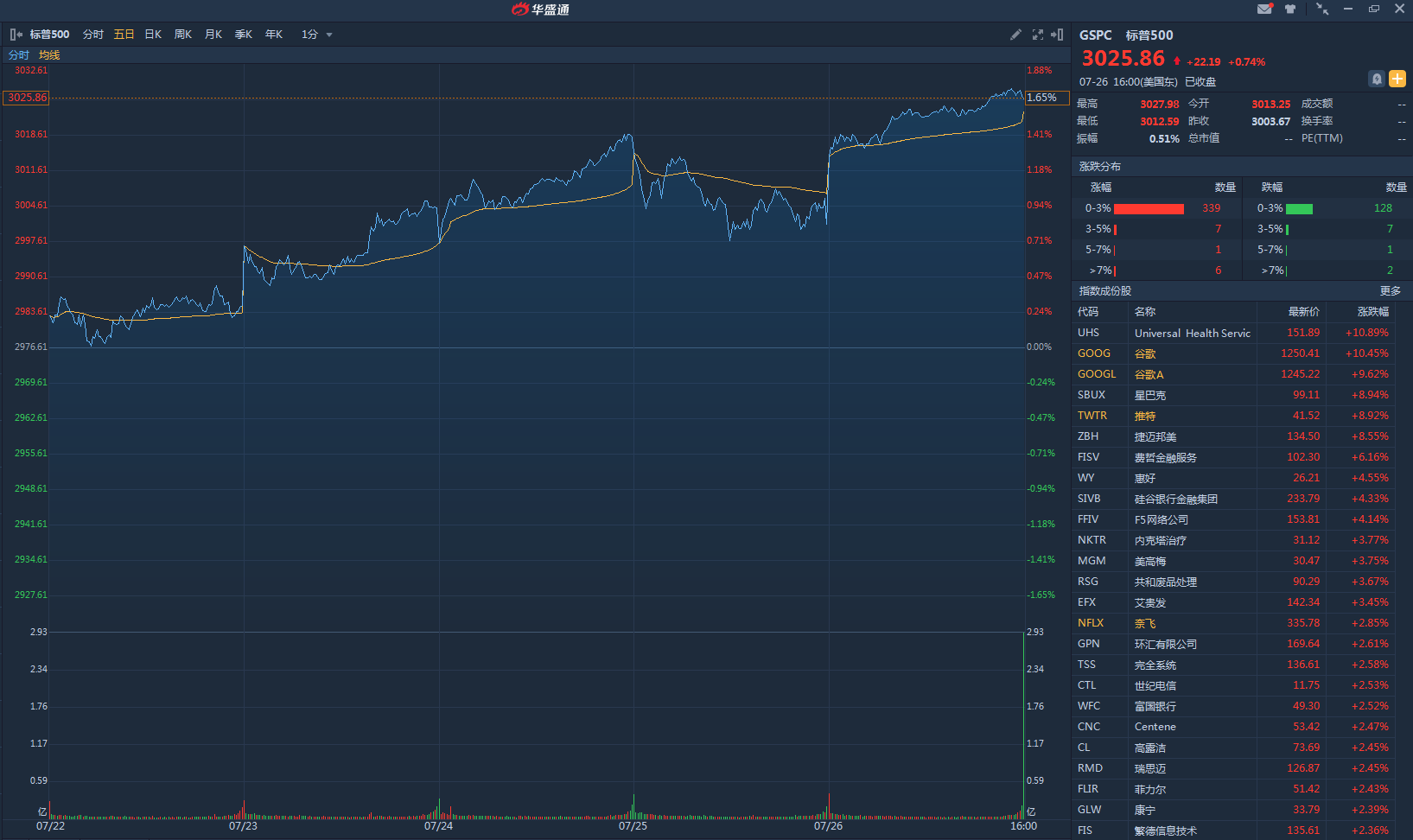Open the mail messages icon
This screenshot has height=840, width=1413.
[x=1264, y=9]
